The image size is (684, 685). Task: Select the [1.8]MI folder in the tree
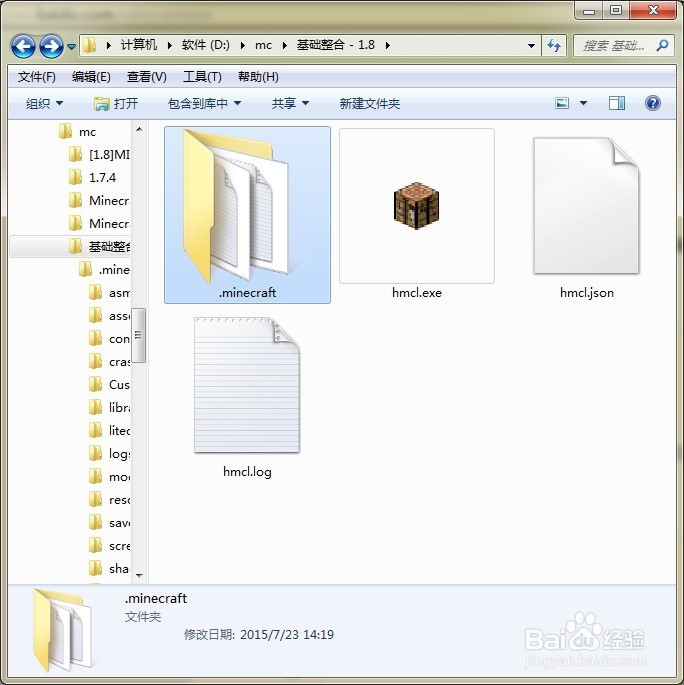[100, 154]
